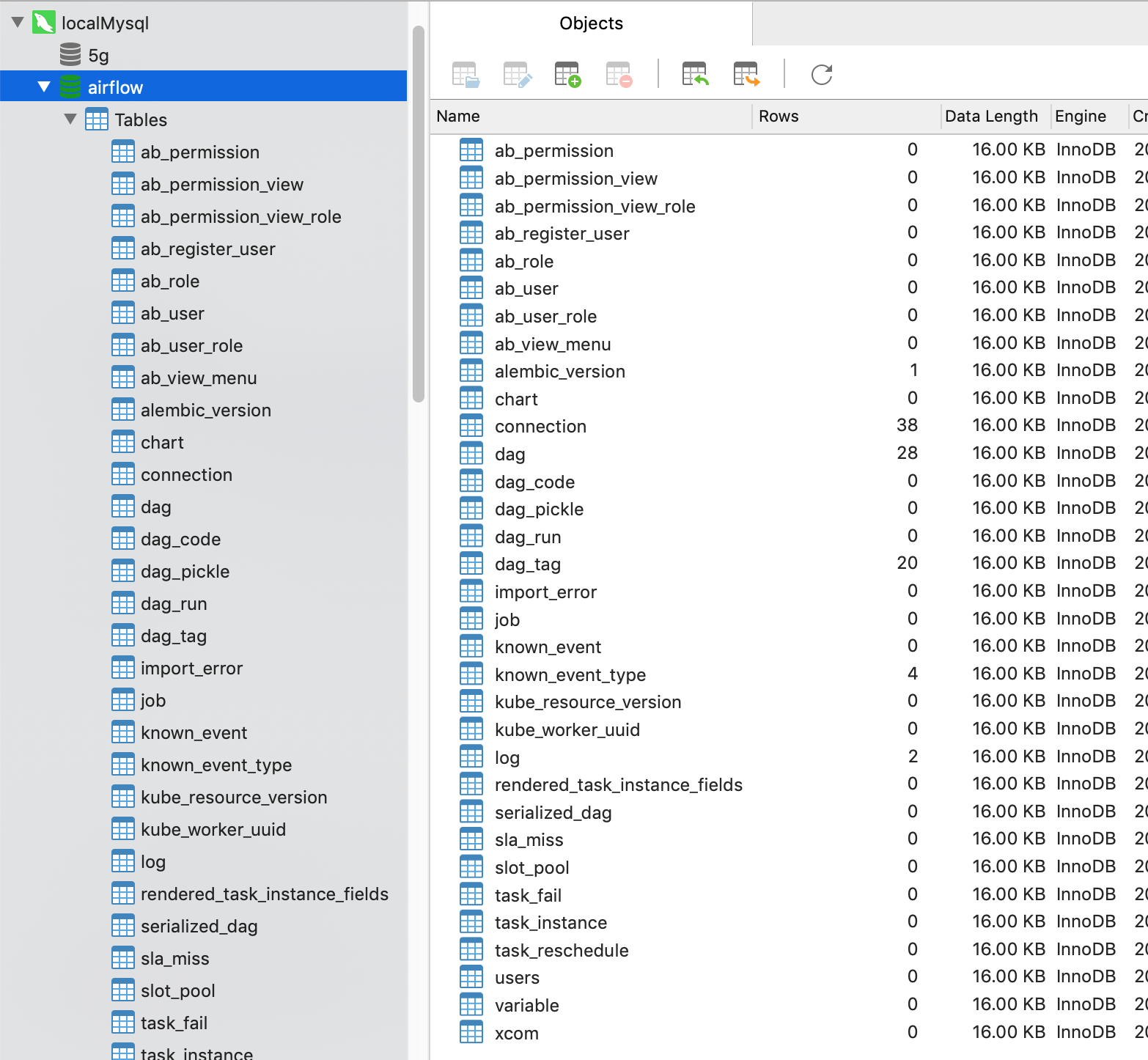Select the task_reschedule row in Objects list
Image resolution: width=1148 pixels, height=1060 pixels.
789,950
